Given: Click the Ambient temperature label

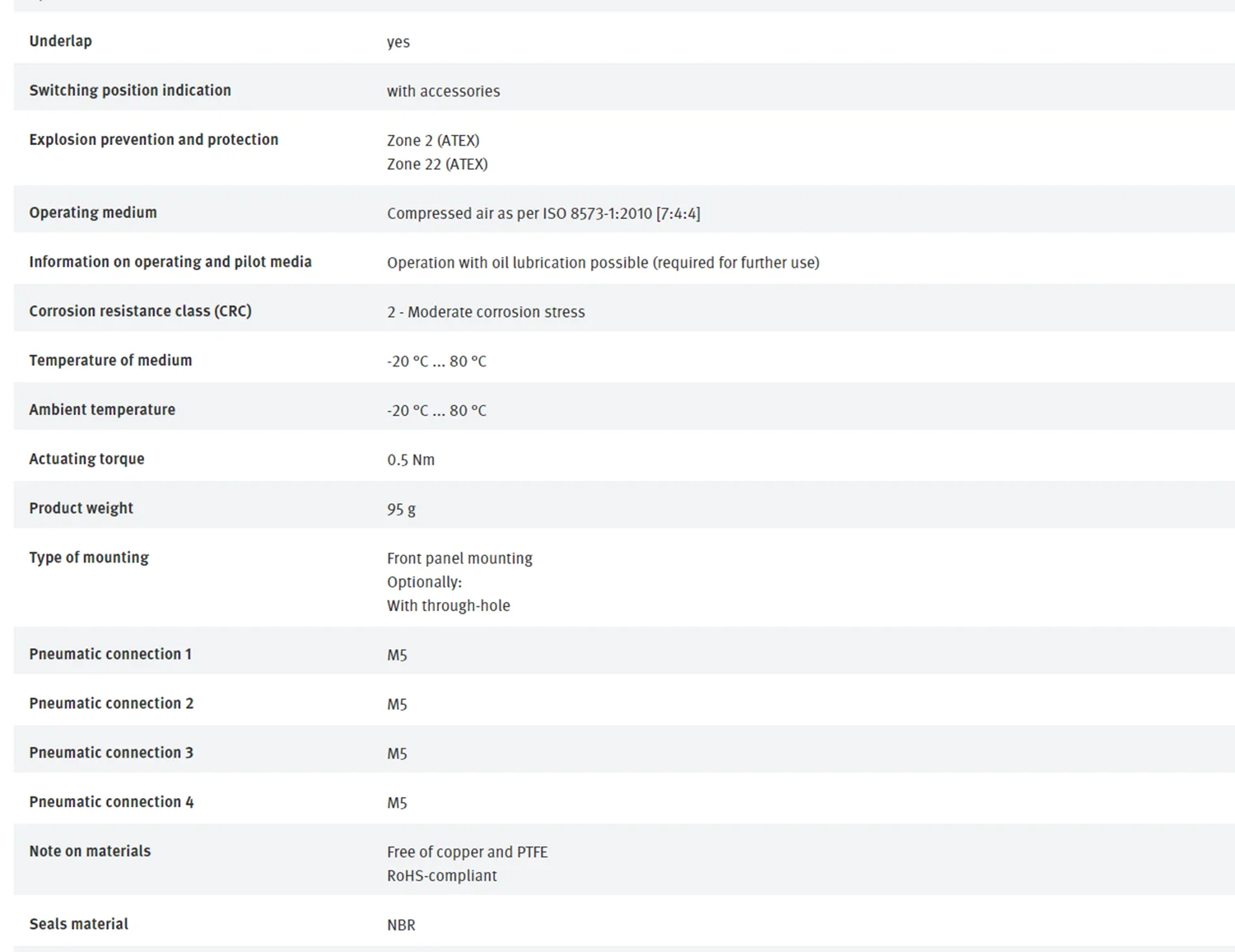Looking at the screenshot, I should pyautogui.click(x=102, y=409).
